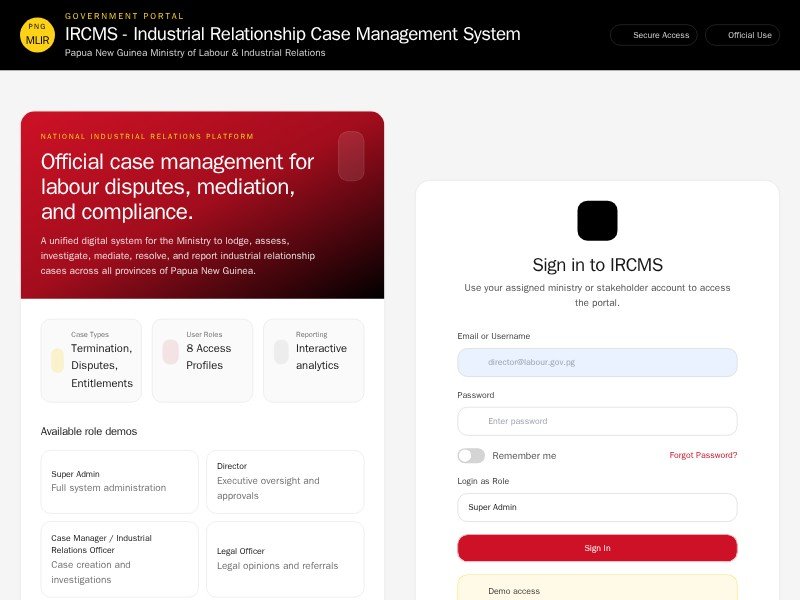Viewport: 800px width, 600px height.
Task: Click the pink User Roles icon
Action: (170, 352)
